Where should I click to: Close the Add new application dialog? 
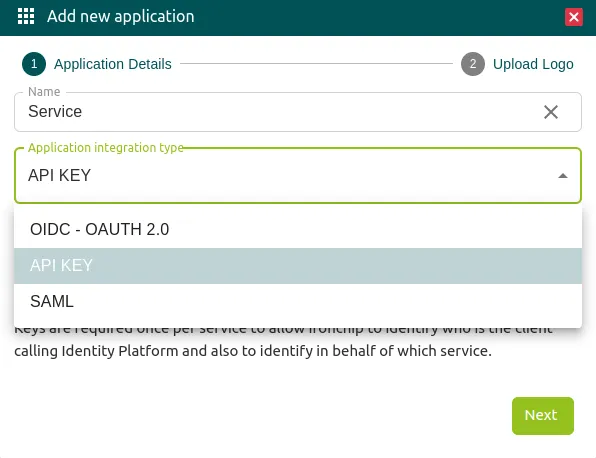pos(574,17)
